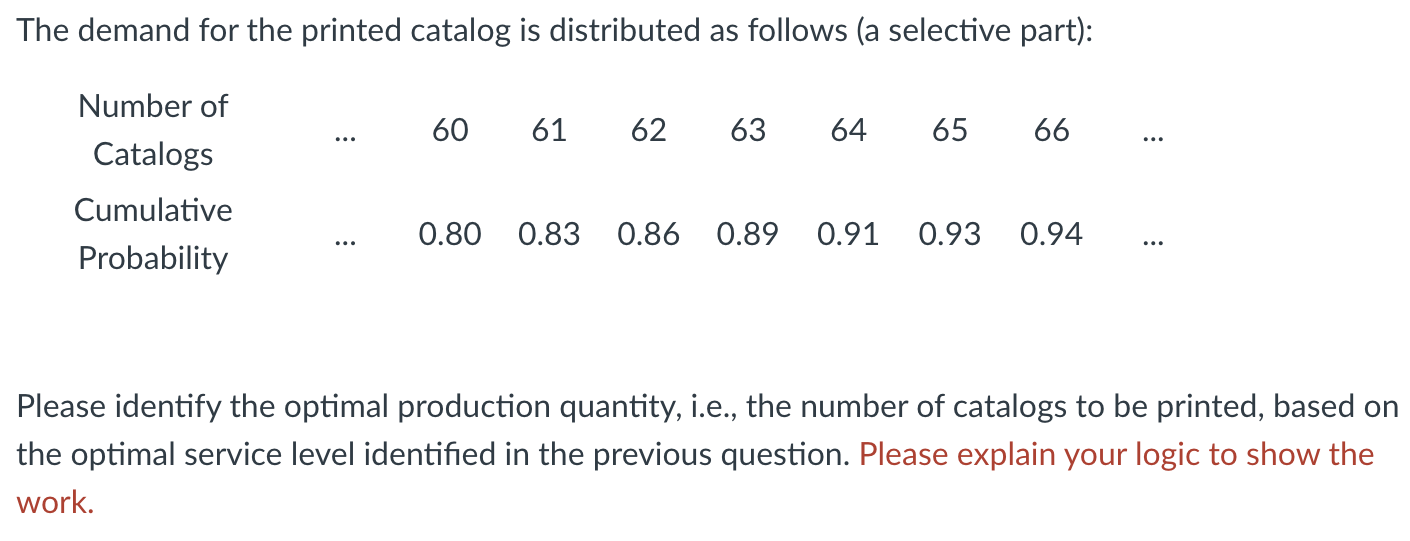1410x541 pixels.
Task: Click the cumulative probability 0.83
Action: [x=549, y=235]
